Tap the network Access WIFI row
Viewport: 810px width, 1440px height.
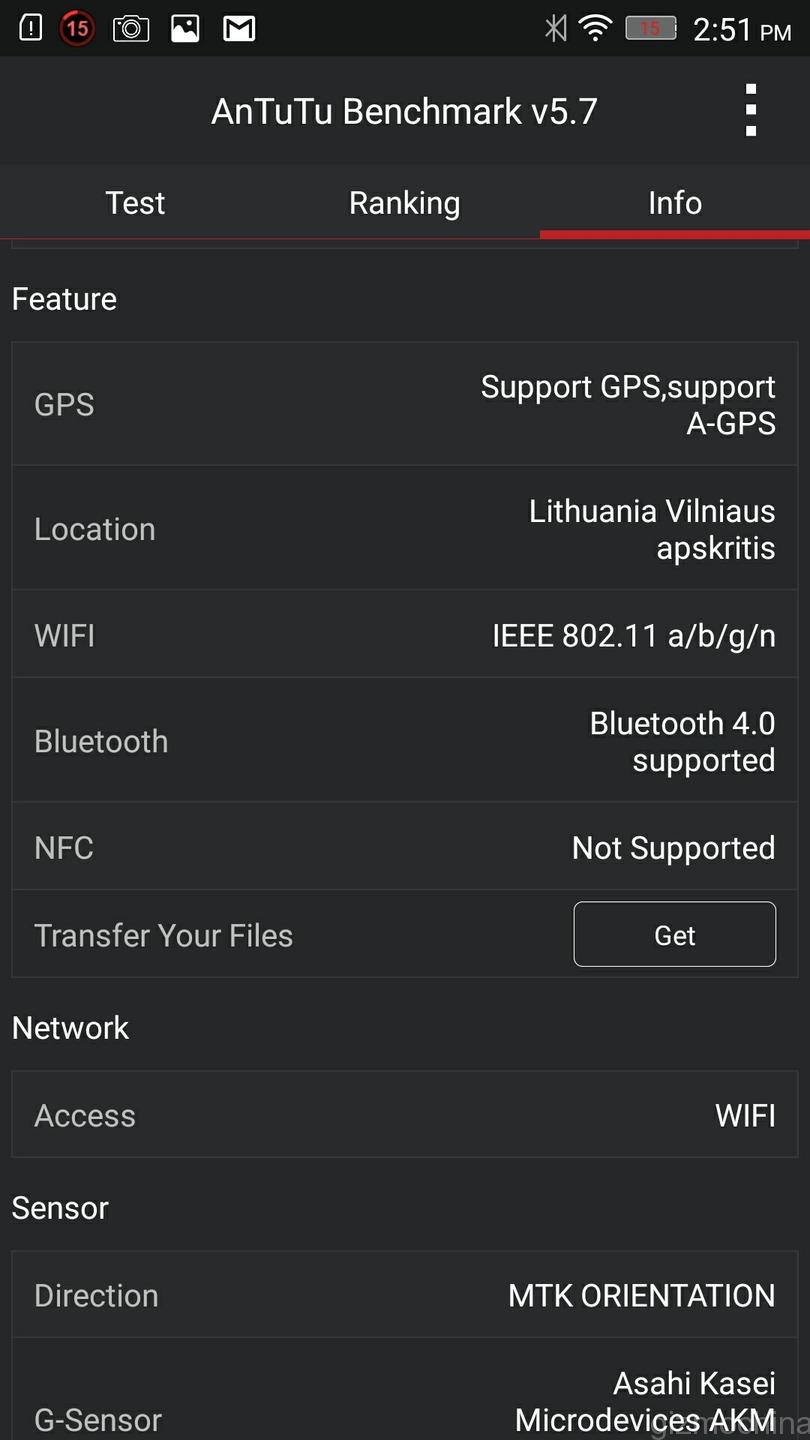404,1115
